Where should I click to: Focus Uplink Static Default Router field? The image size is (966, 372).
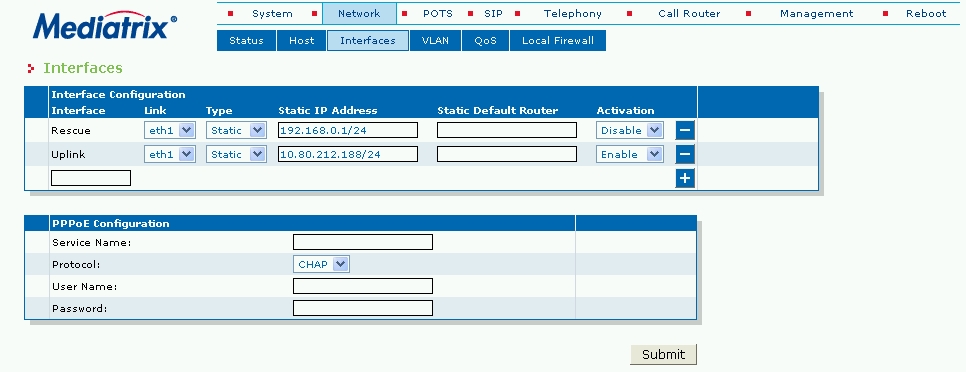[507, 154]
